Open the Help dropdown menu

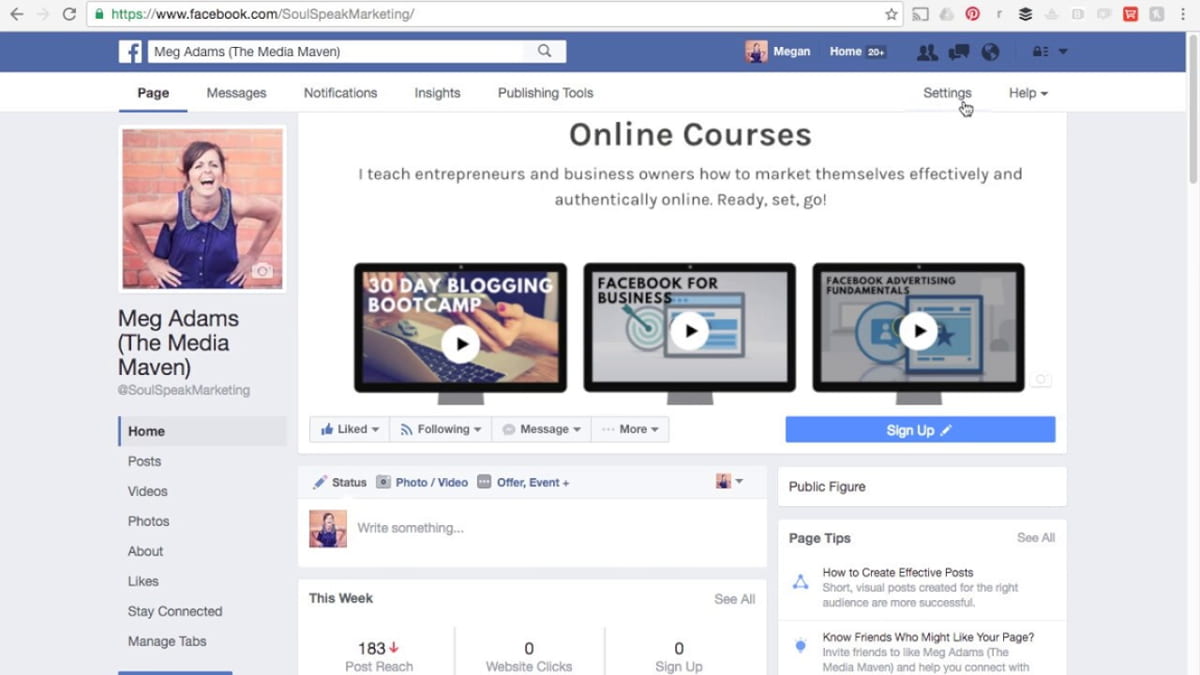pyautogui.click(x=1028, y=93)
